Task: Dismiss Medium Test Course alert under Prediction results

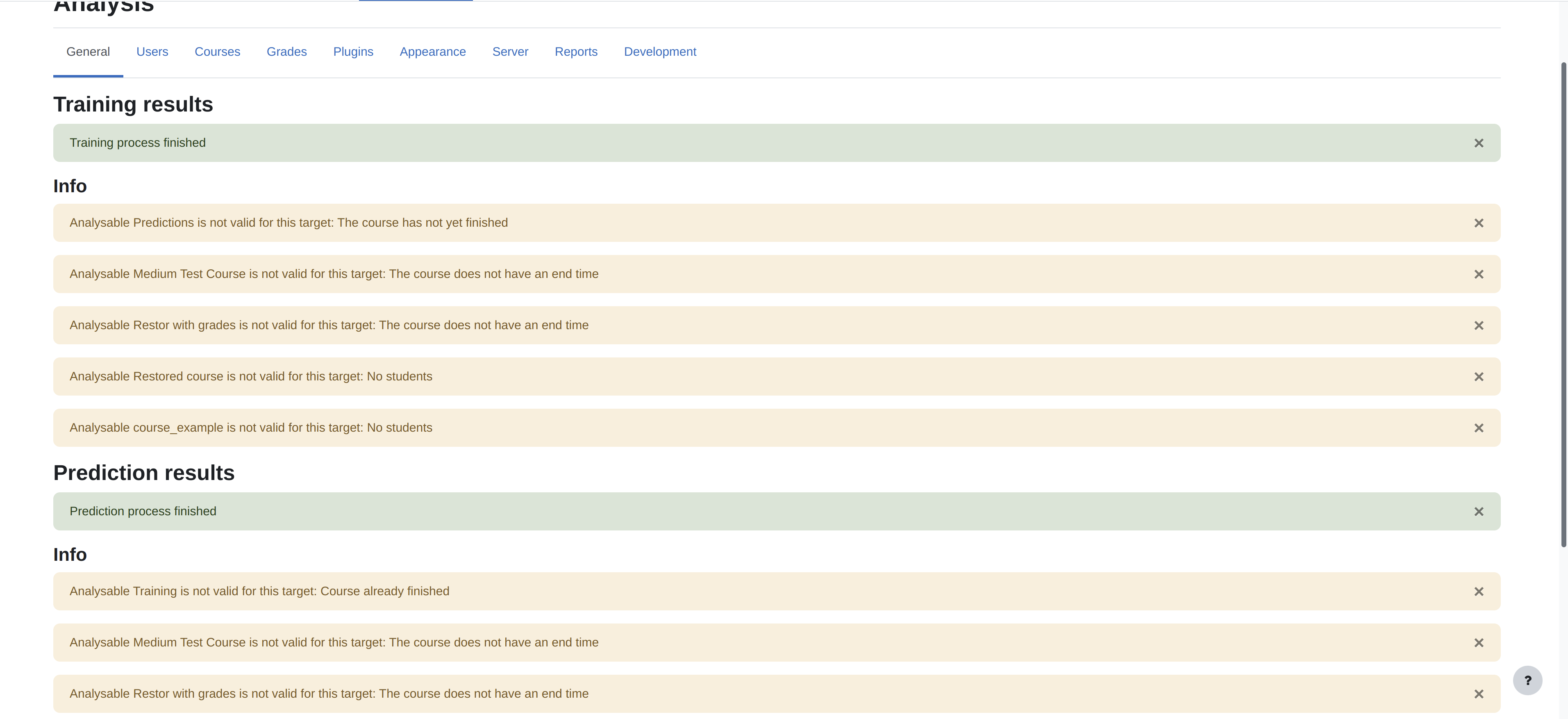Action: (1479, 643)
